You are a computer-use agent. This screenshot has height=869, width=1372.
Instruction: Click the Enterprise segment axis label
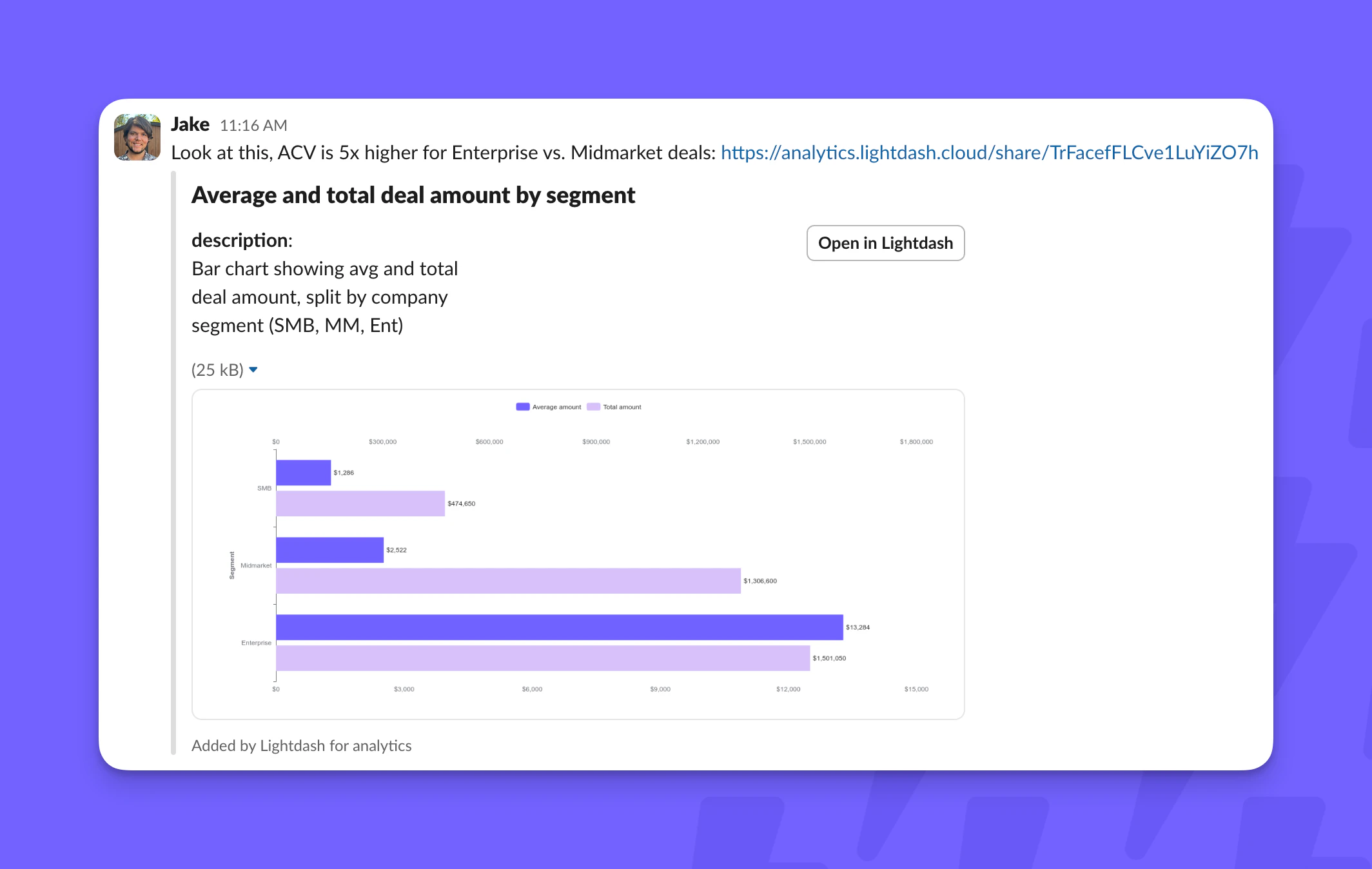256,643
